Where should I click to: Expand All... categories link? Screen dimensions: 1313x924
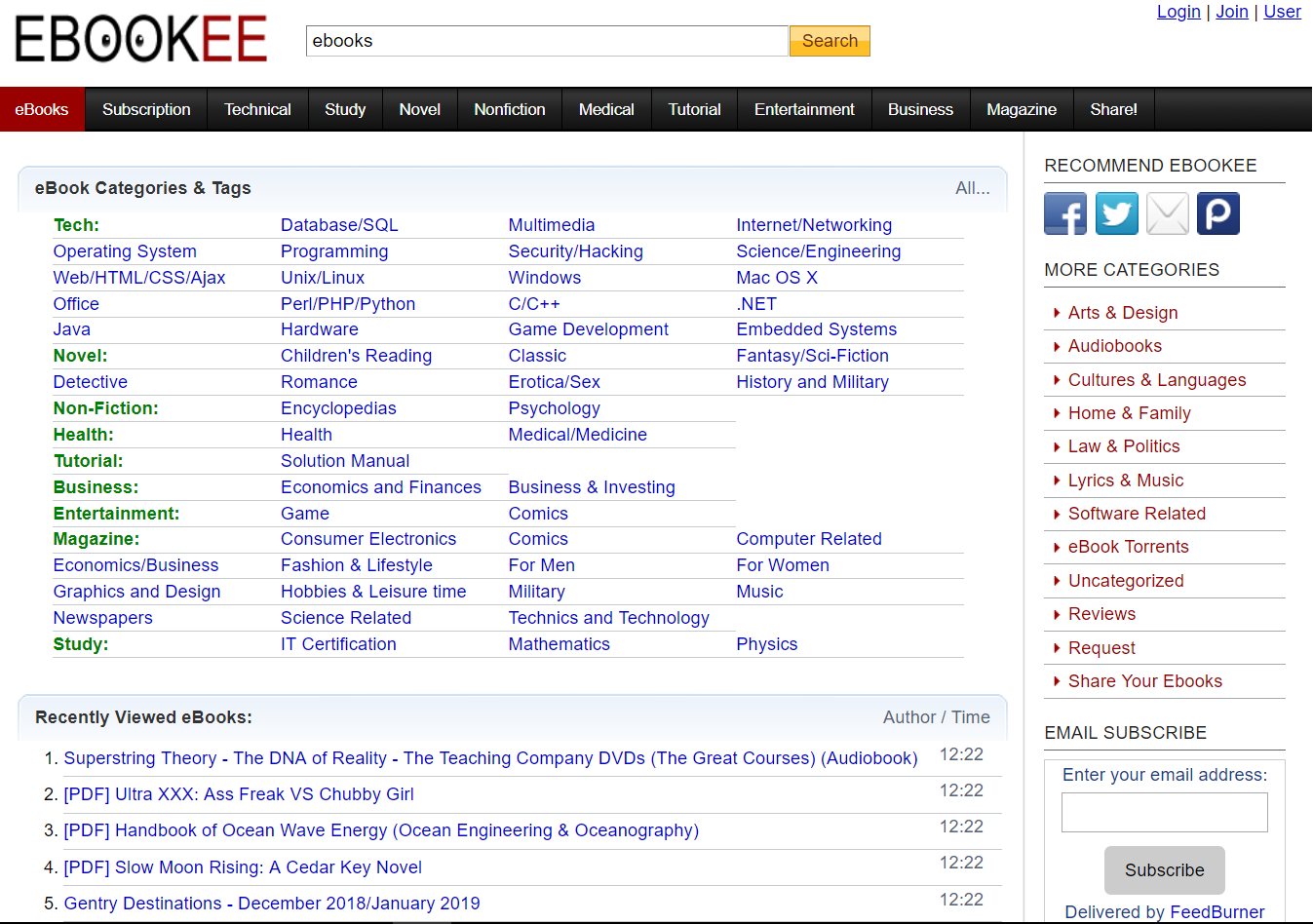tap(972, 188)
